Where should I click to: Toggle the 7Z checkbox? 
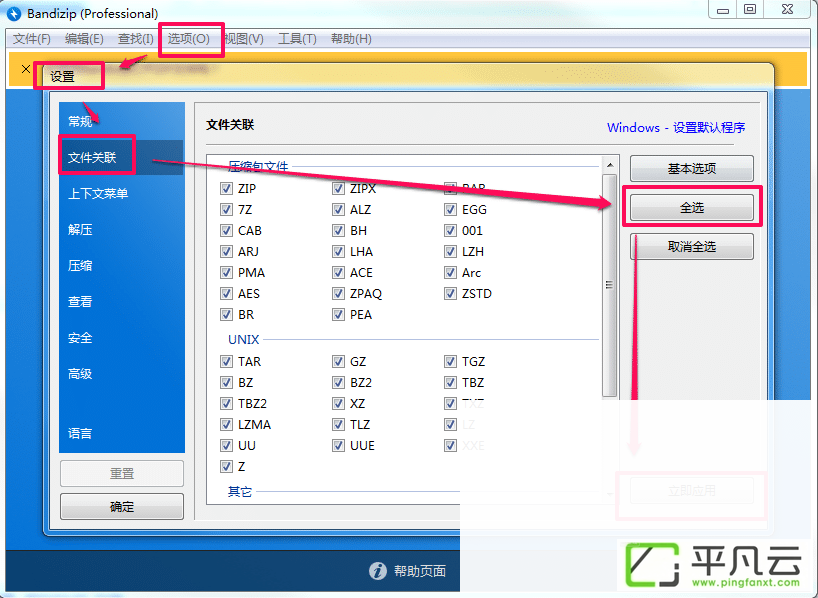pos(226,209)
